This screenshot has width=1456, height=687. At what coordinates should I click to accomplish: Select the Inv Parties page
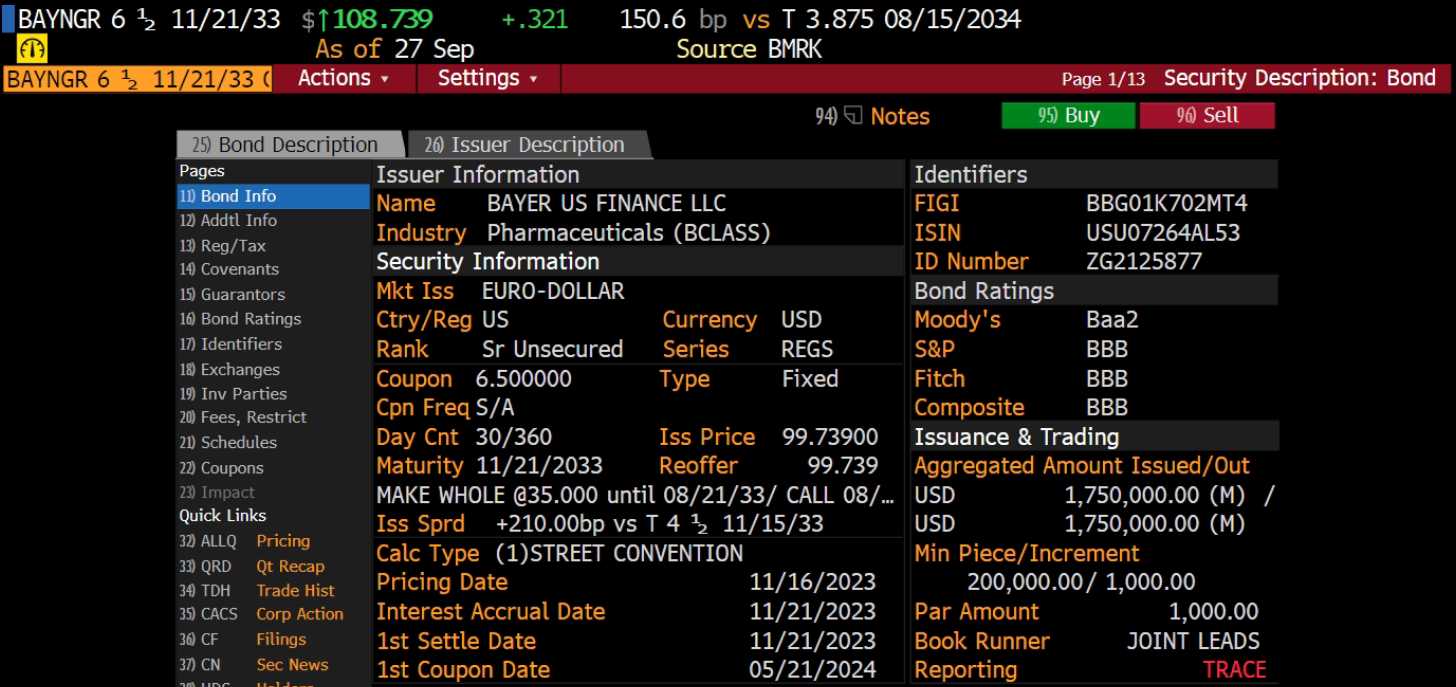[273, 393]
